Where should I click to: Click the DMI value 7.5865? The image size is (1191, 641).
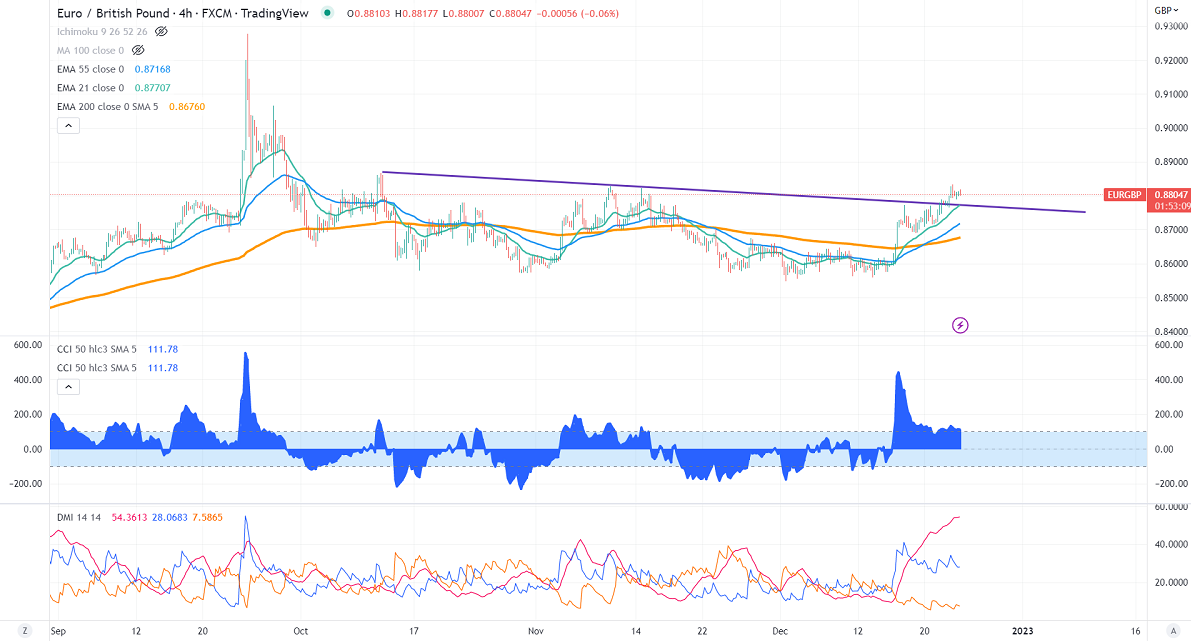[207, 517]
